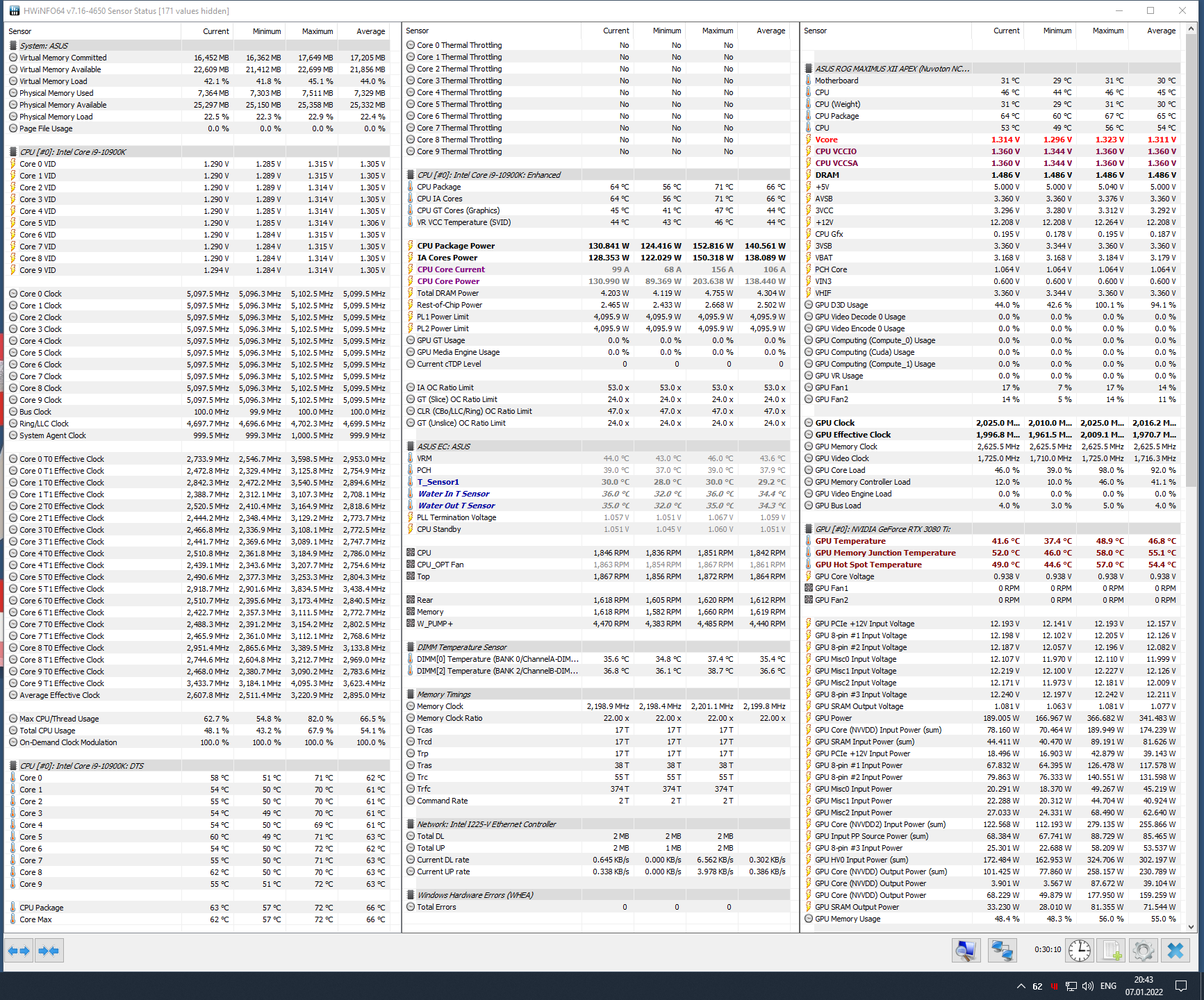Click the shrink columns inward-arrows button
The height and width of the screenshot is (1000, 1204).
point(49,951)
